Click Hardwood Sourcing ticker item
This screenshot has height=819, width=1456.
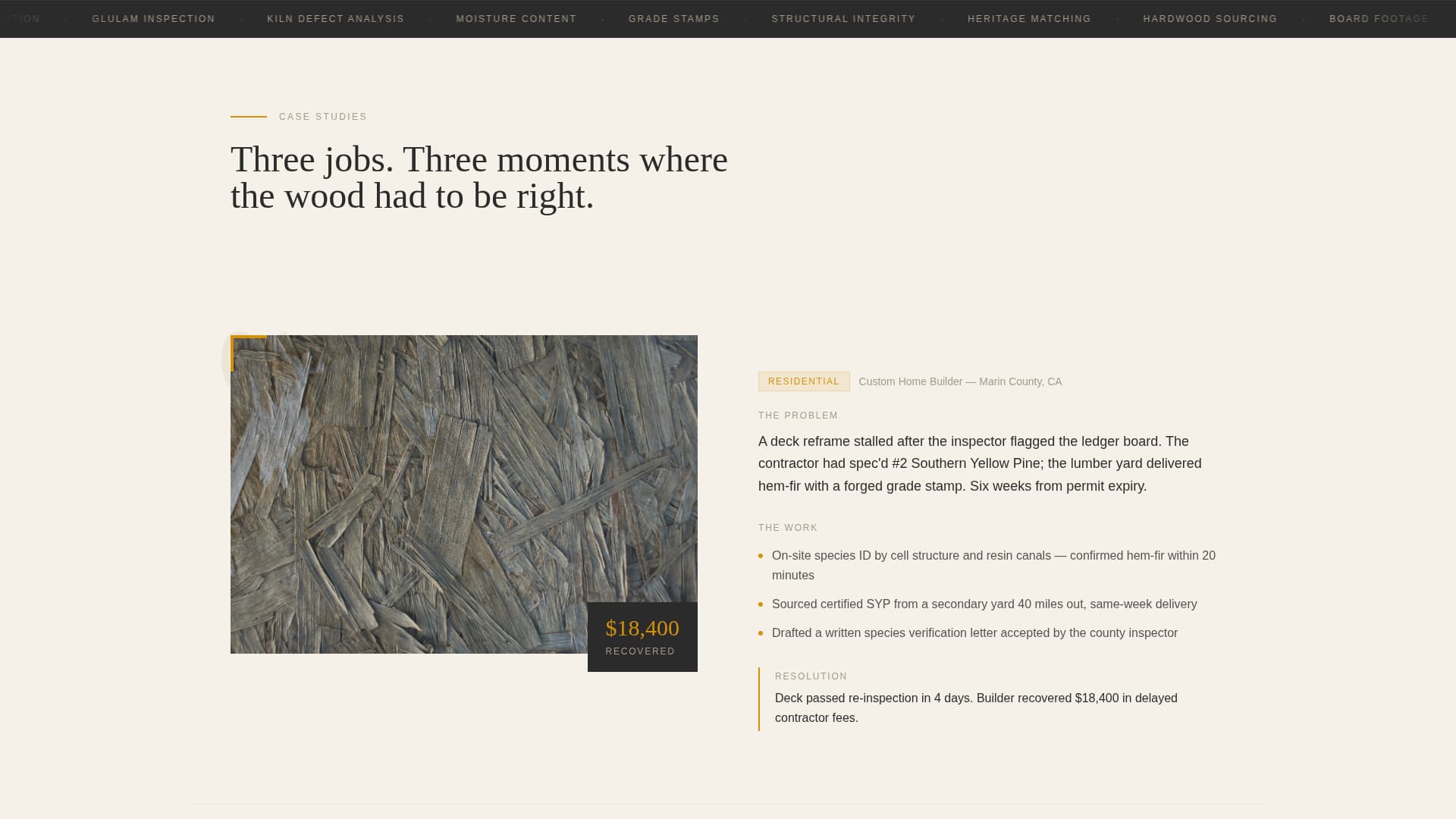1210,19
